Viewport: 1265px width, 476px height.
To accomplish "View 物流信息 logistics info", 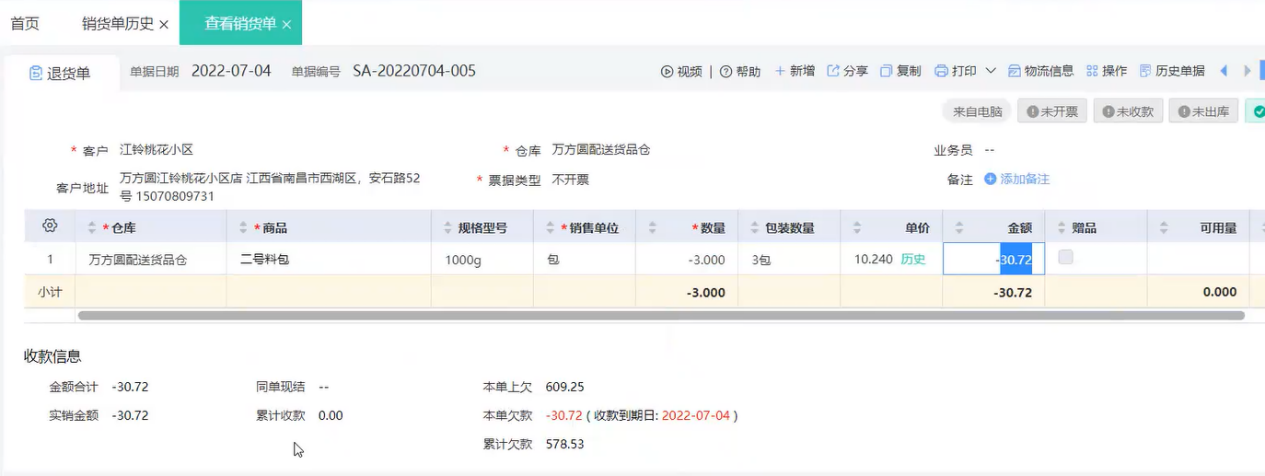I will pyautogui.click(x=1041, y=71).
